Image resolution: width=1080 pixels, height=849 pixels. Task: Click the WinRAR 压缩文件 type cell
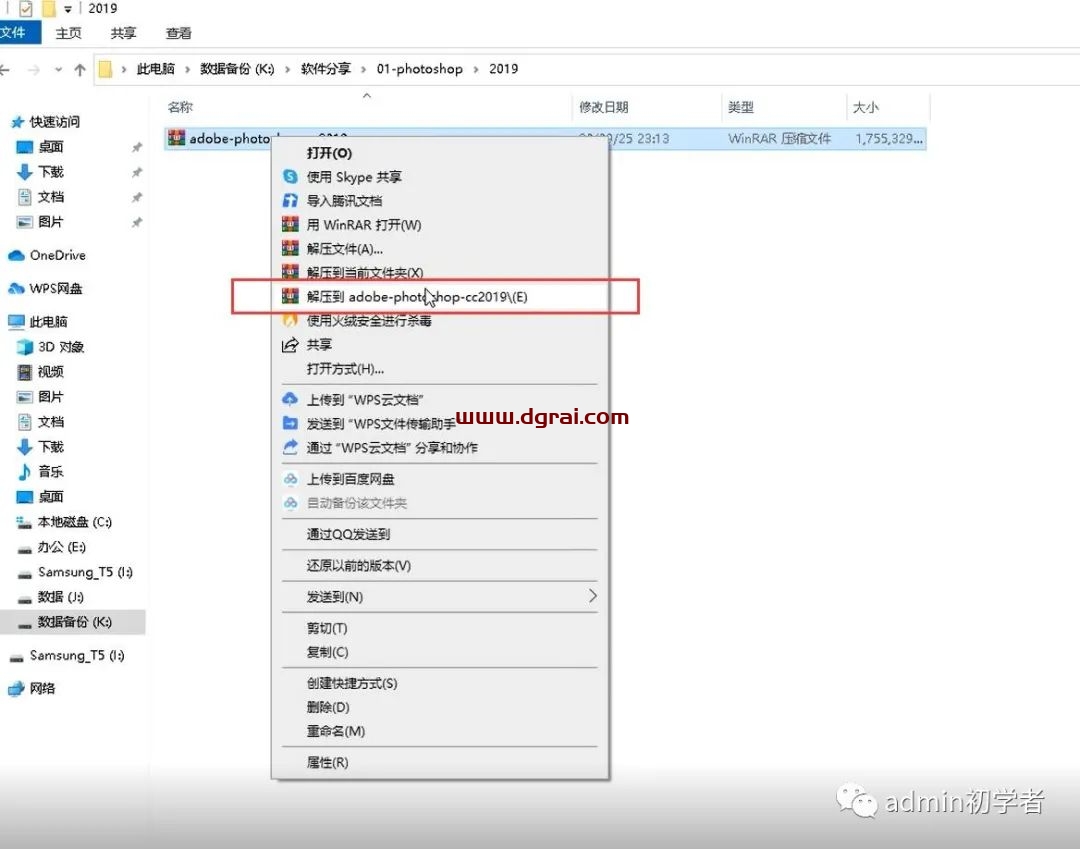(x=779, y=138)
